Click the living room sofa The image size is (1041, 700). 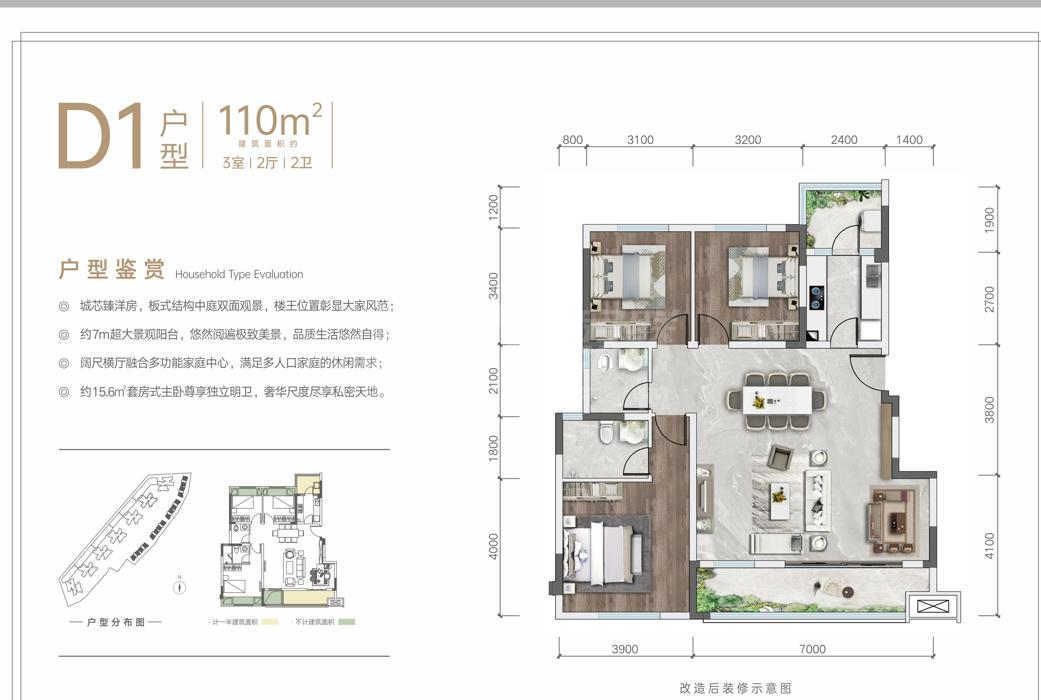[817, 499]
